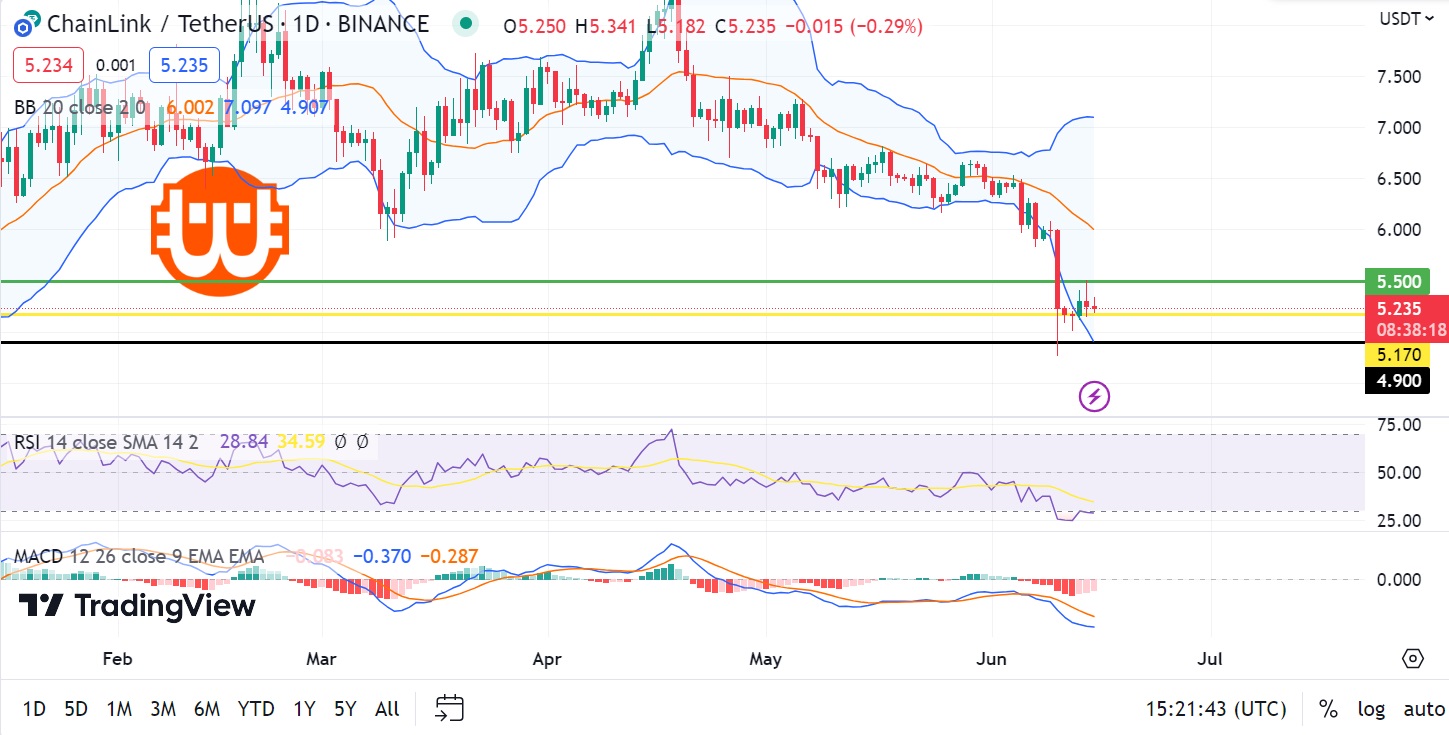Select the 6M time range

207,709
